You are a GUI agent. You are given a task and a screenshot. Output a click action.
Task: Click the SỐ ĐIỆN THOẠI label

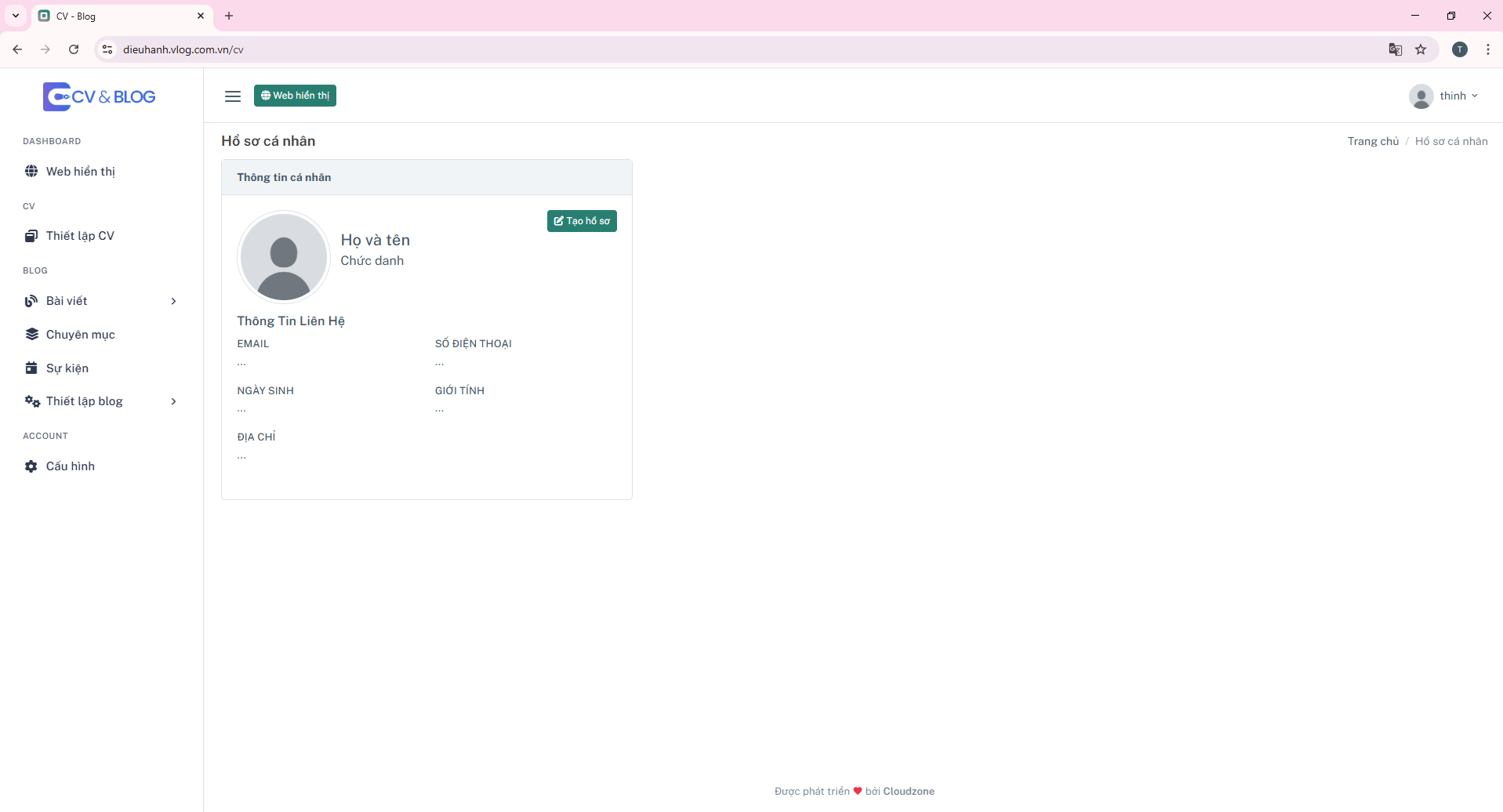tap(474, 343)
